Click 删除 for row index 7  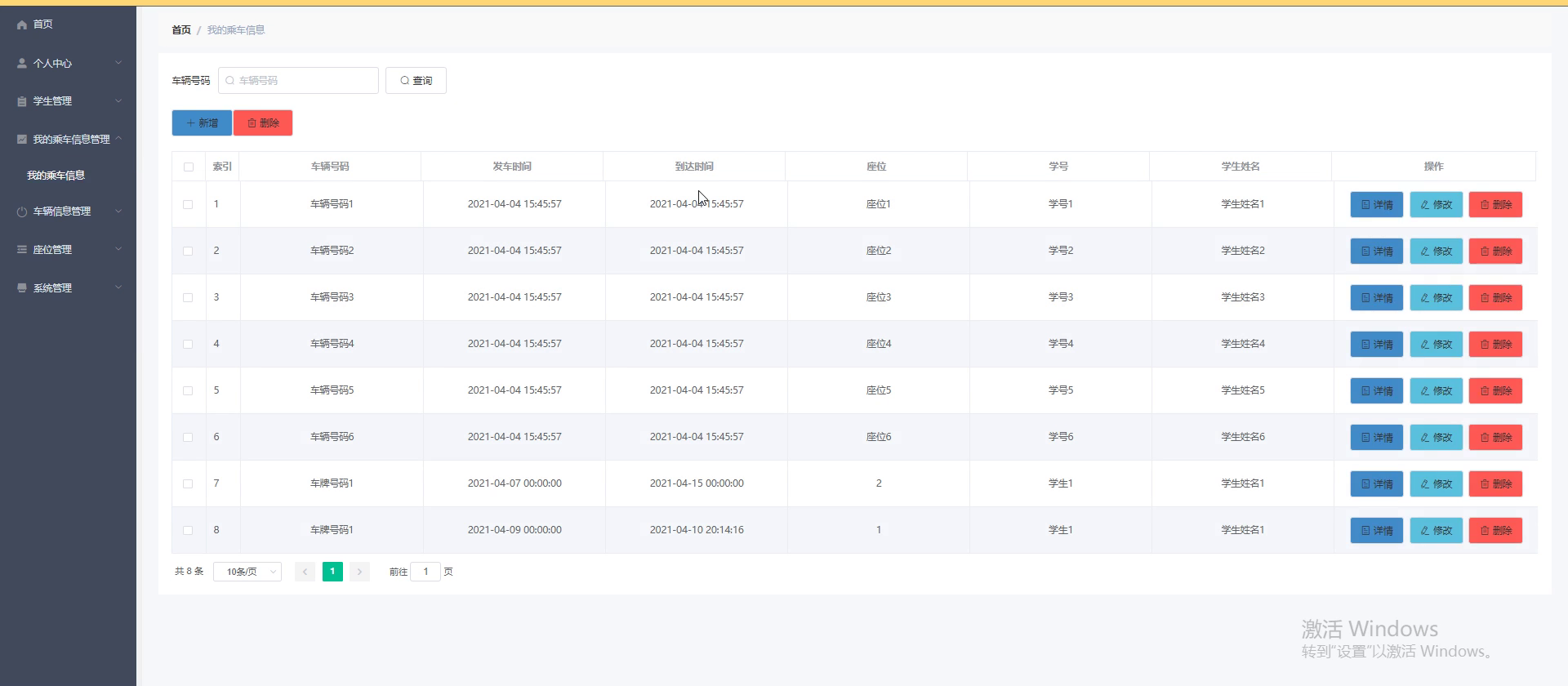coord(1496,484)
